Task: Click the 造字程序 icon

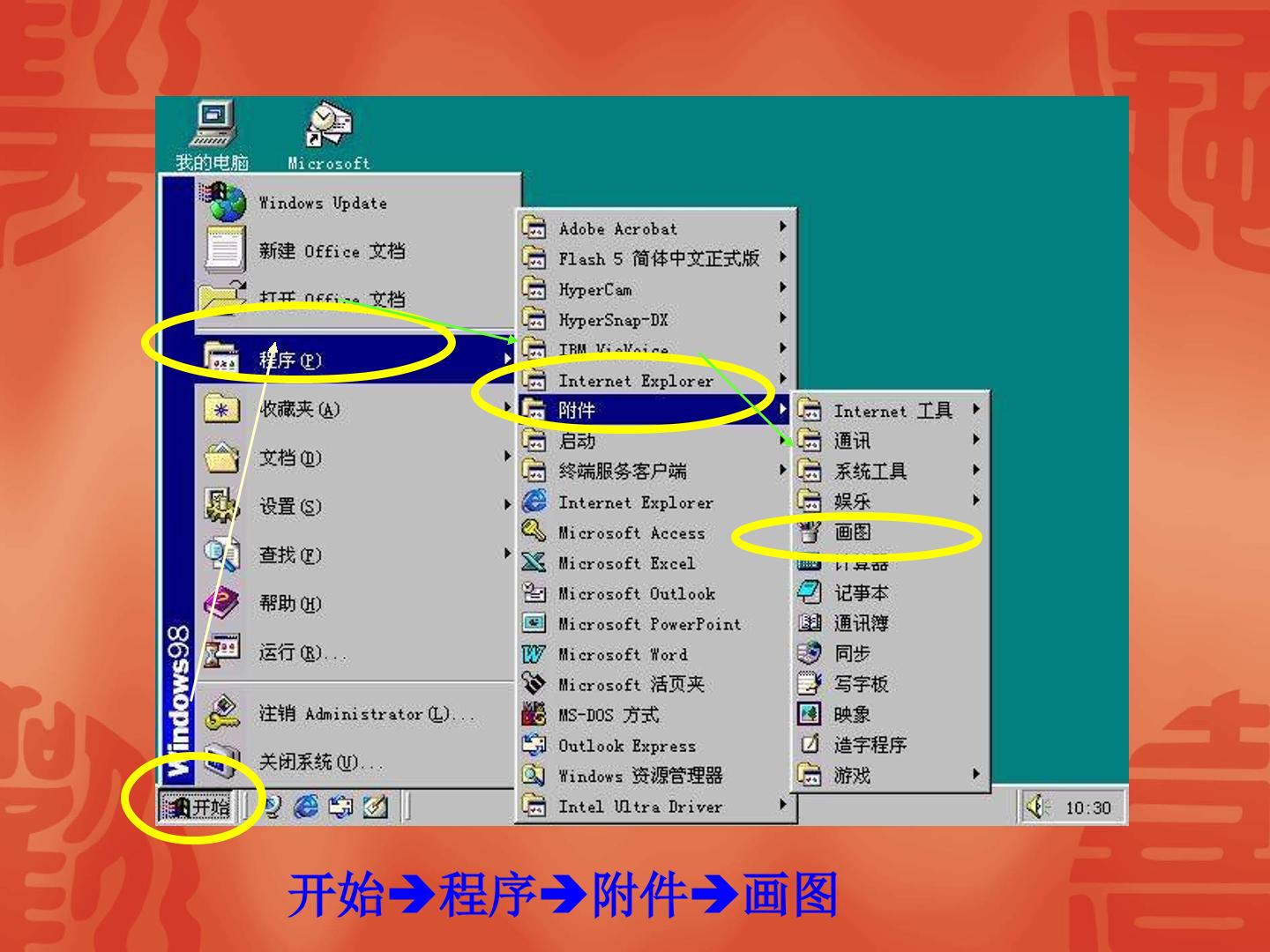Action: (810, 744)
